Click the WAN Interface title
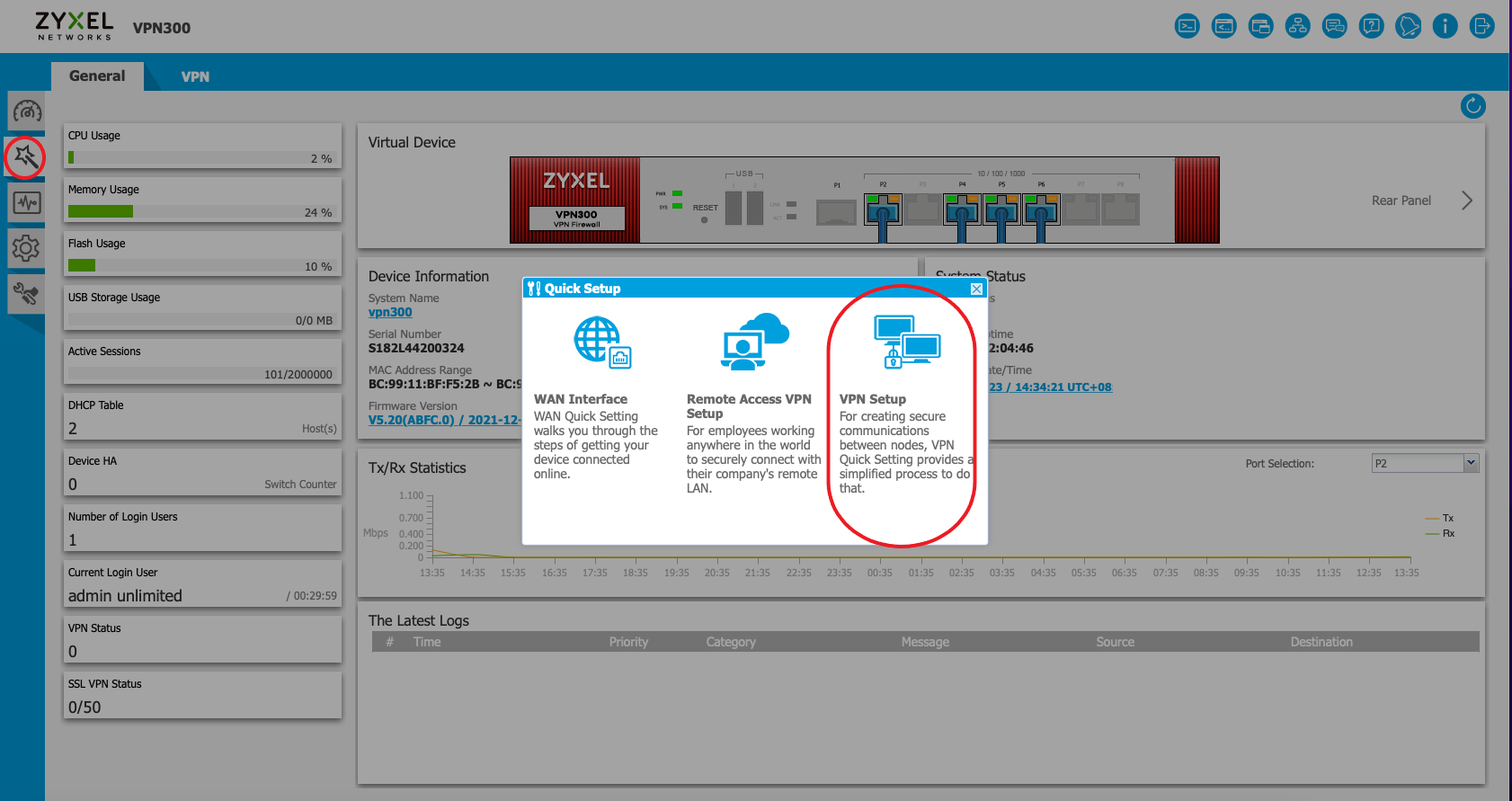 pyautogui.click(x=581, y=399)
